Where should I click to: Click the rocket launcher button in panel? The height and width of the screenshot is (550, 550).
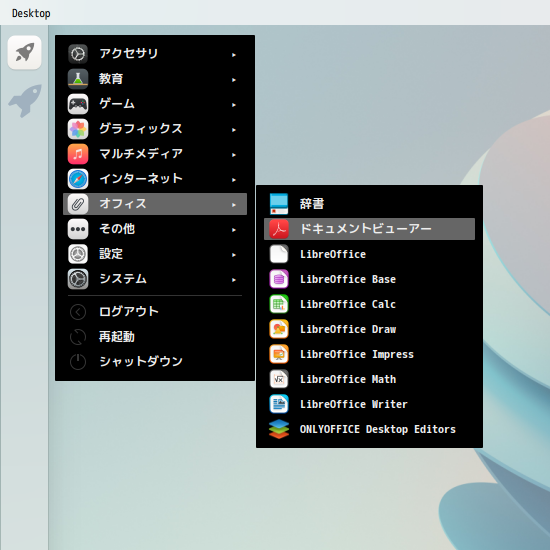(25, 53)
